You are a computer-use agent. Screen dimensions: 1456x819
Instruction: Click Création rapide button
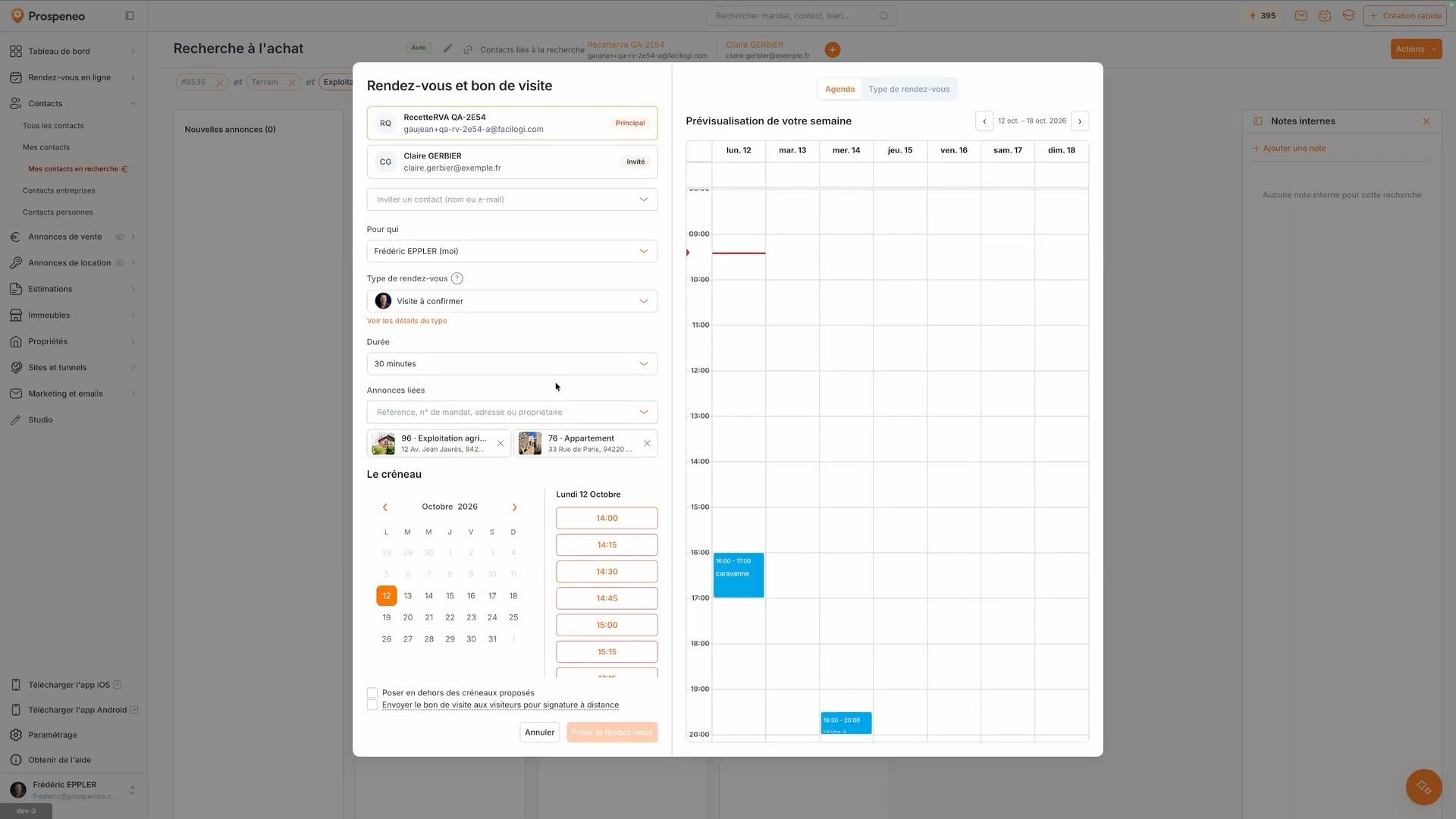point(1405,16)
